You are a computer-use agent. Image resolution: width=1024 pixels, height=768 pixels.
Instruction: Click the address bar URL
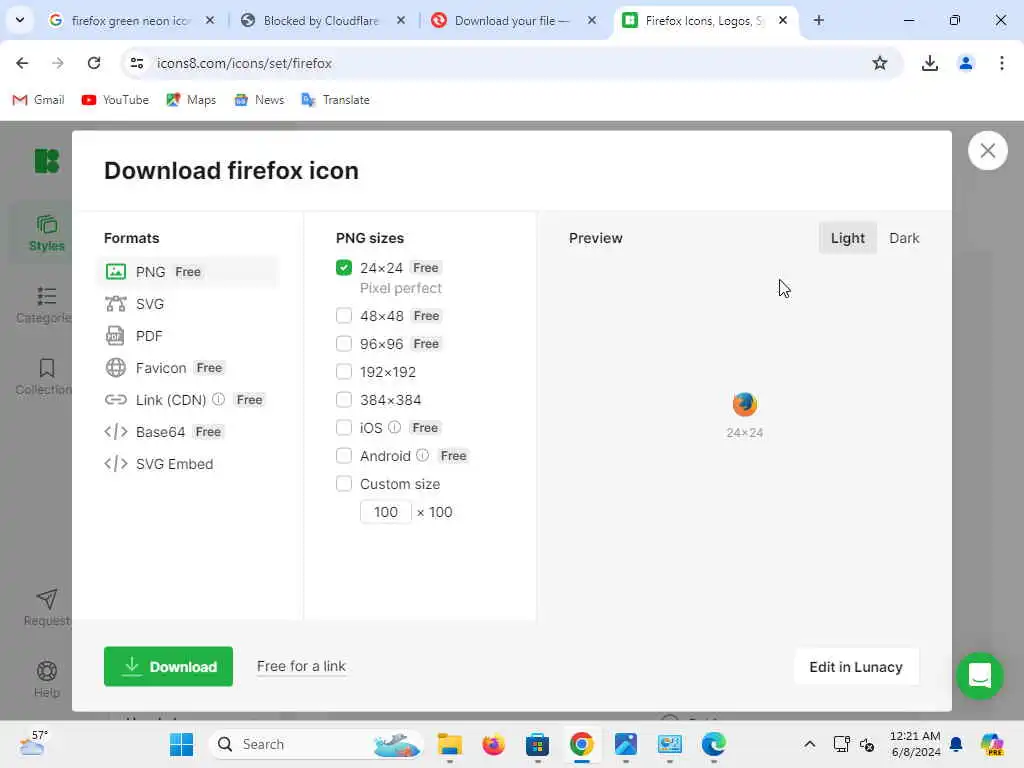click(244, 63)
